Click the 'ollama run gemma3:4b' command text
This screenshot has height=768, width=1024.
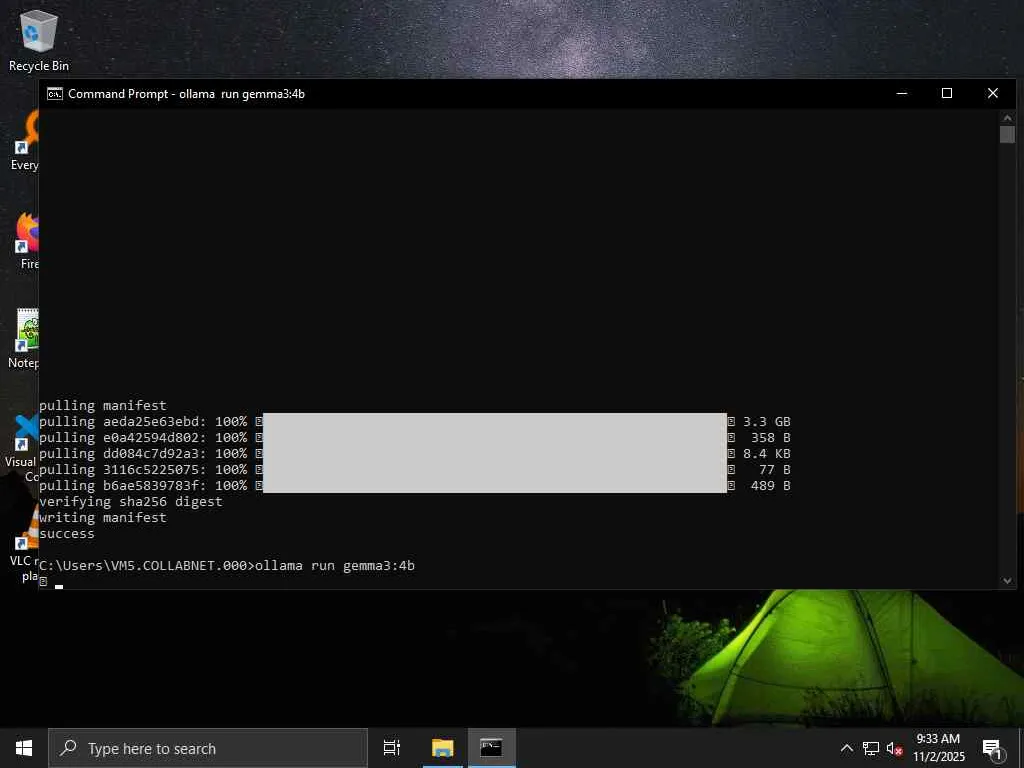335,566
